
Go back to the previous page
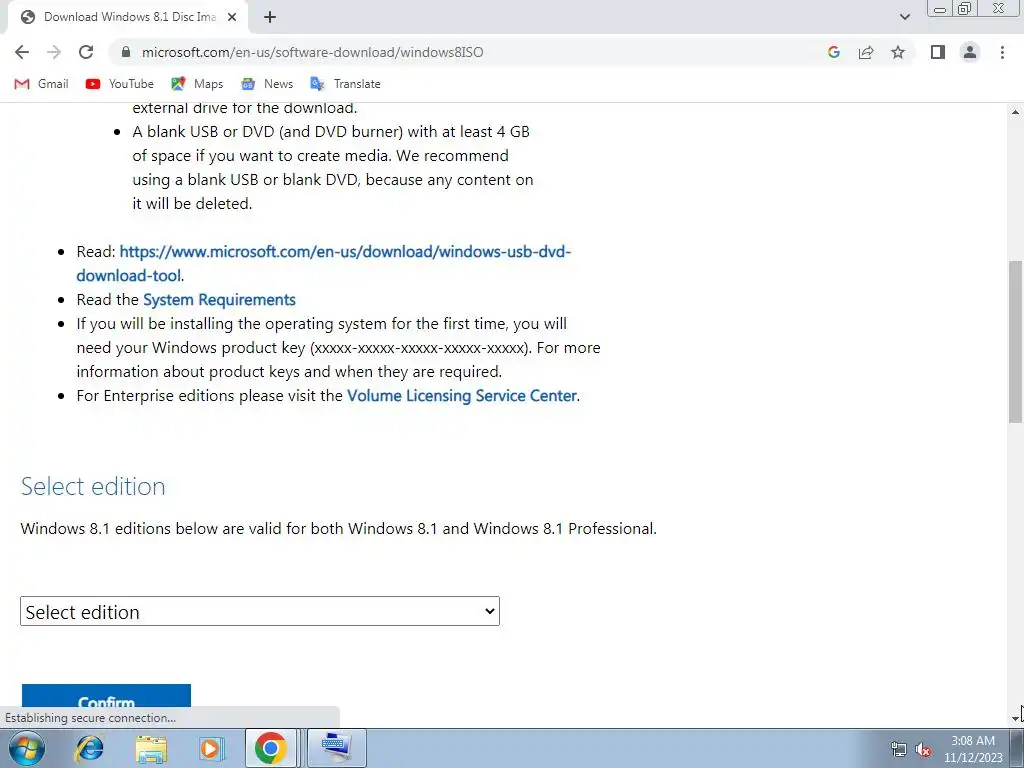22,52
